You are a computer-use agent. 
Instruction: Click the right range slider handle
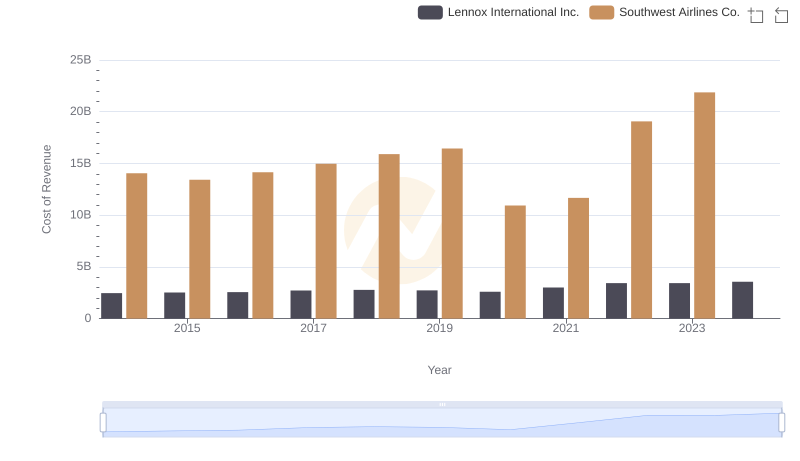pyautogui.click(x=783, y=423)
